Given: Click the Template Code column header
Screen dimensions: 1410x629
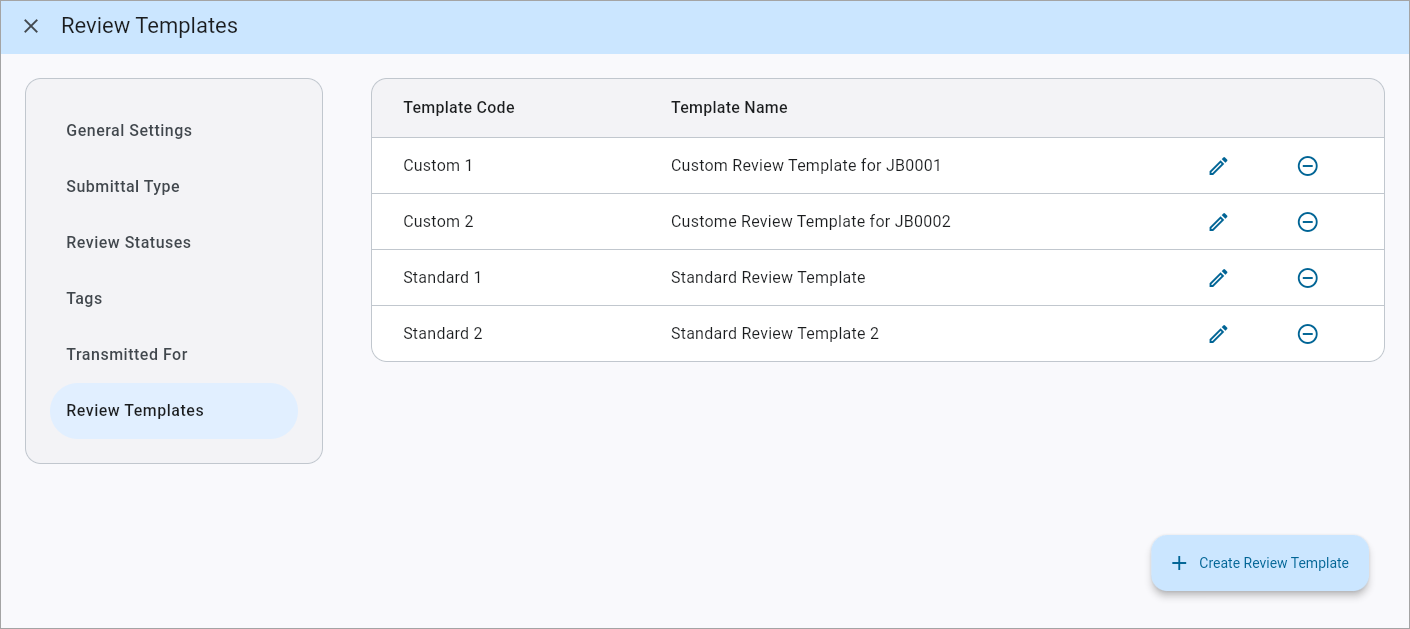Looking at the screenshot, I should [x=459, y=107].
